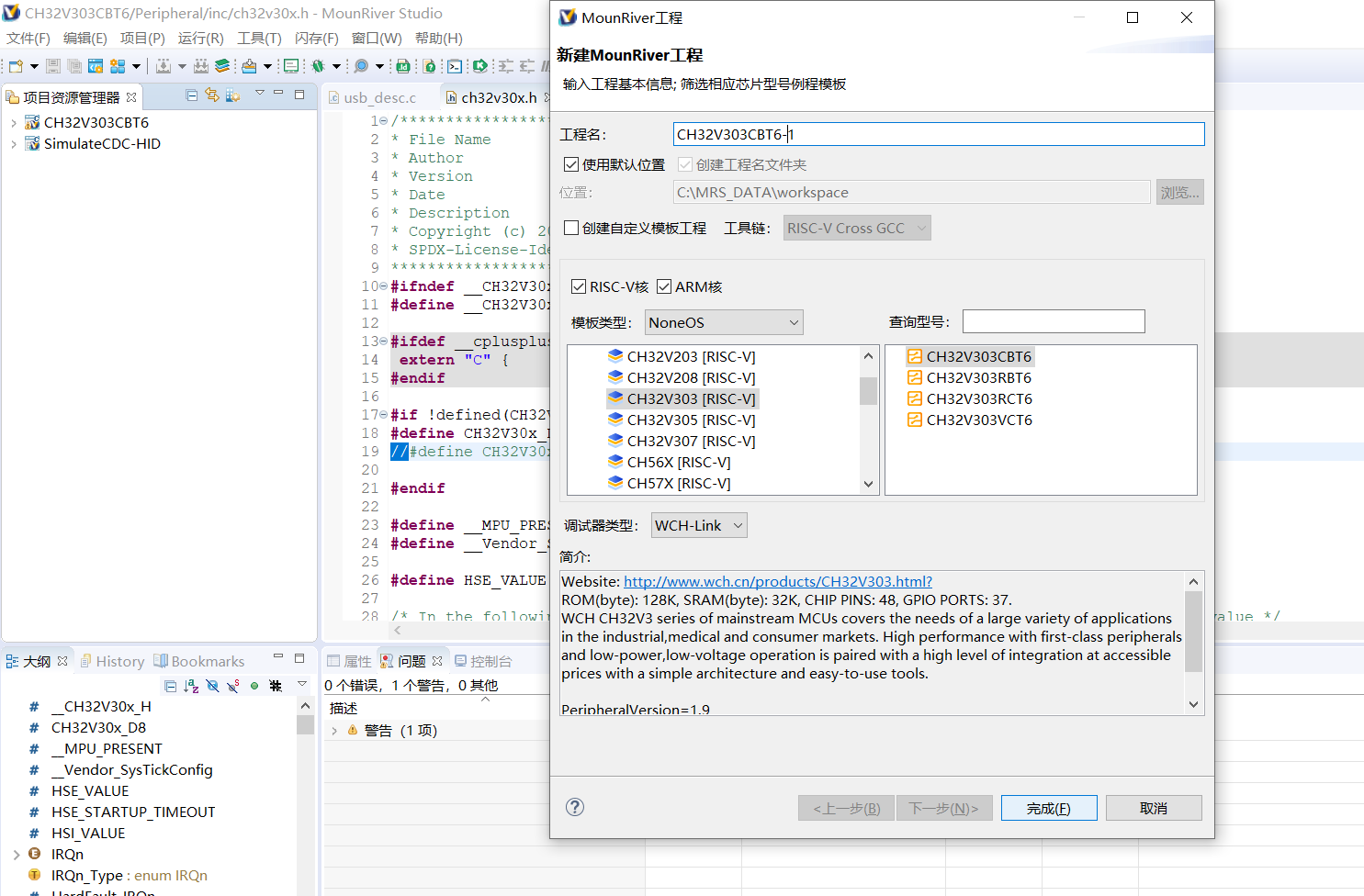
Task: Click the green bug Debug icon
Action: 318,66
